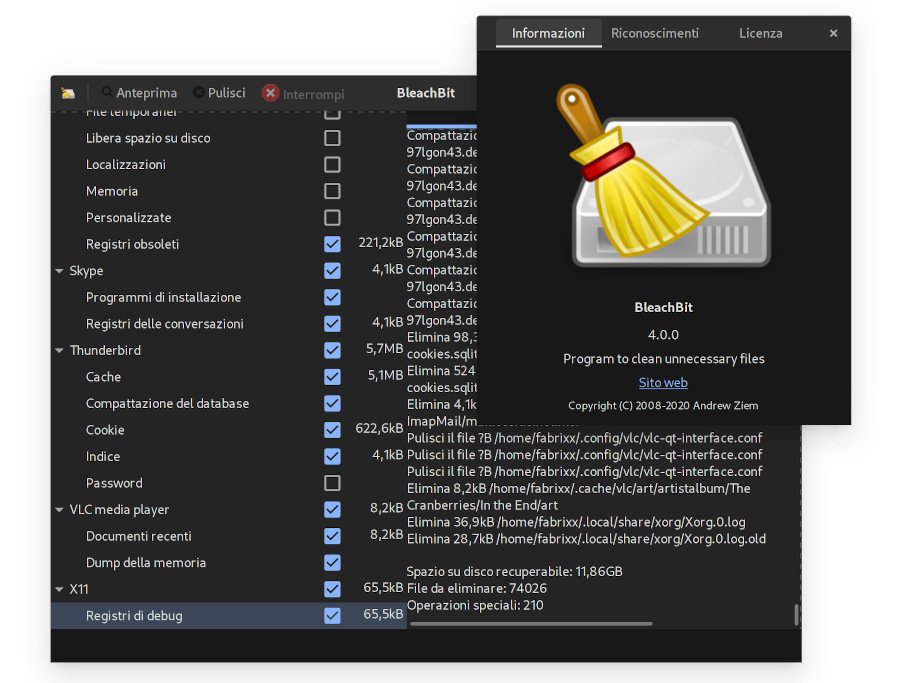Uncheck Programmi di installazione checkbox
900x683 pixels.
[x=332, y=297]
